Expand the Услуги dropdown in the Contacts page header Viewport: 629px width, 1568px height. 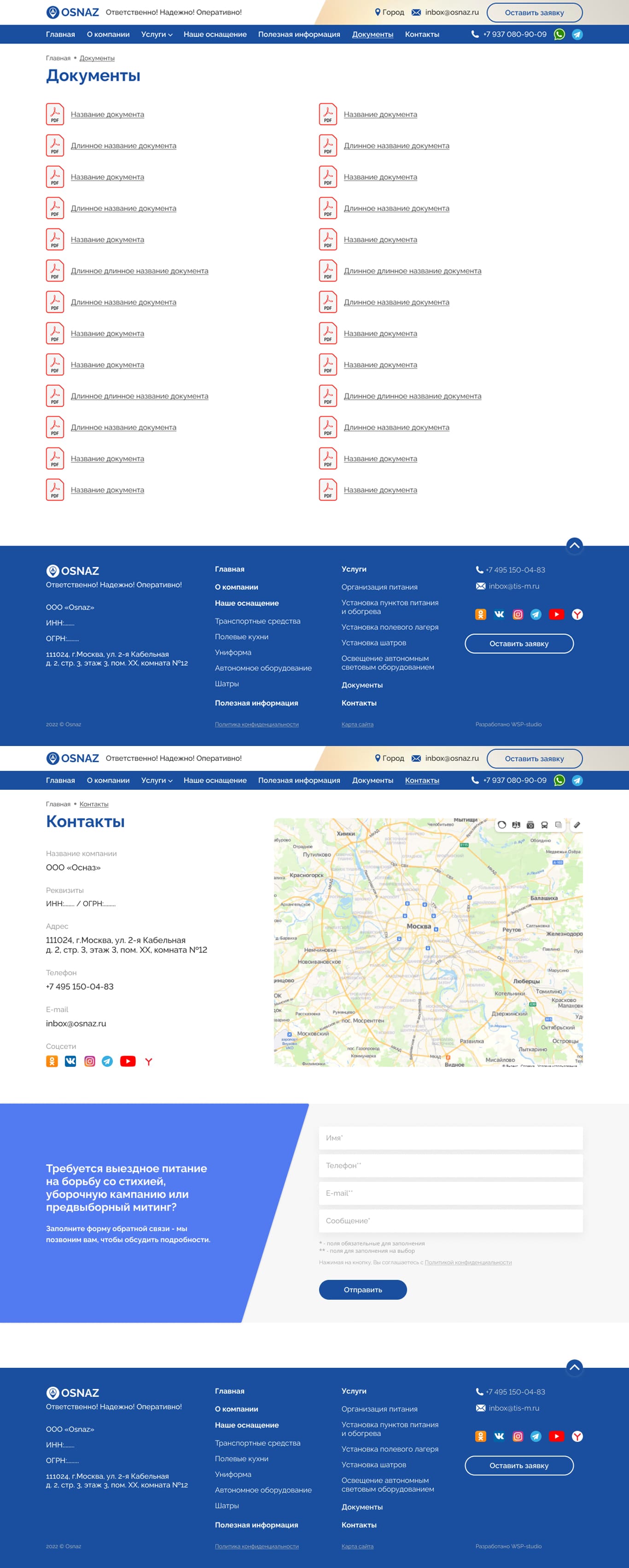click(x=157, y=781)
